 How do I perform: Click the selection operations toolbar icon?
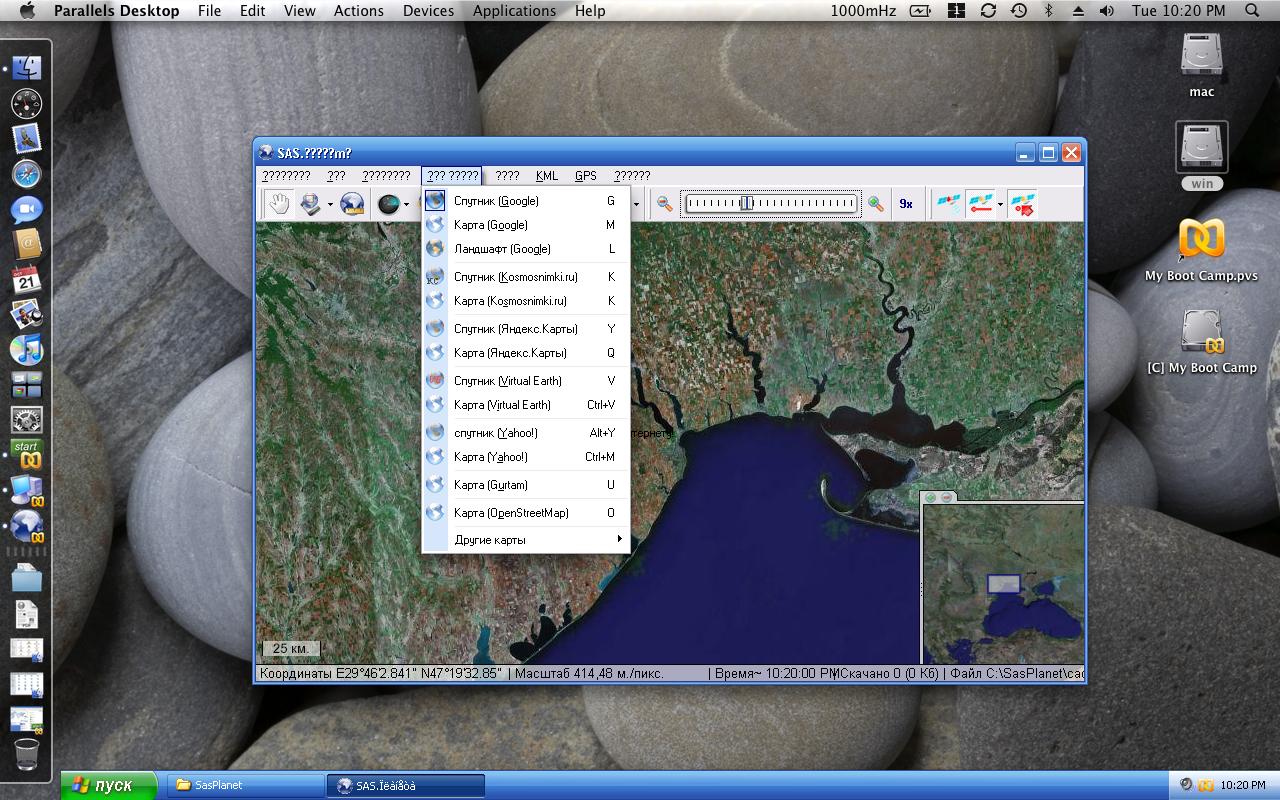pos(311,204)
